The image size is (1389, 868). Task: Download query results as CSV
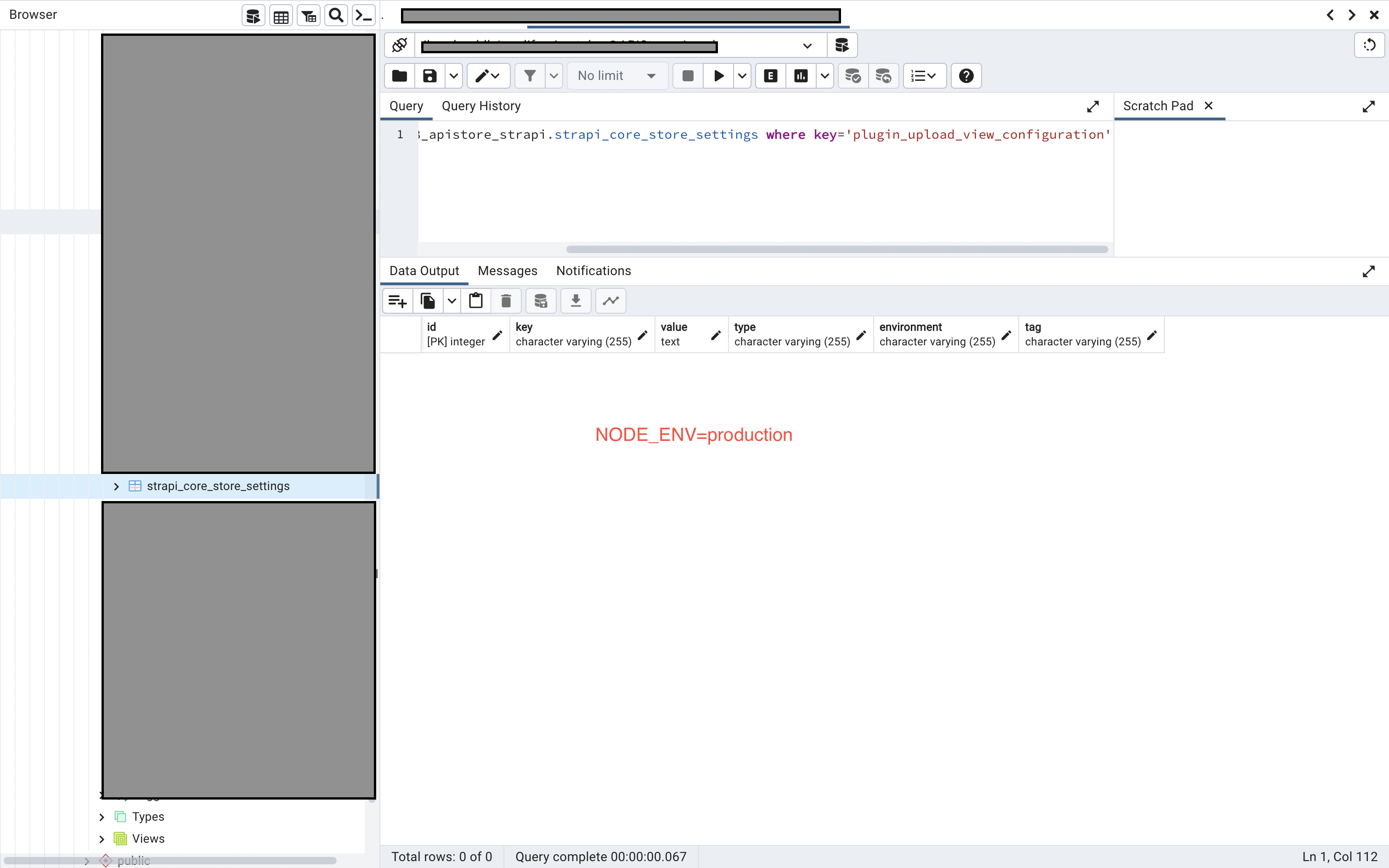(x=576, y=301)
